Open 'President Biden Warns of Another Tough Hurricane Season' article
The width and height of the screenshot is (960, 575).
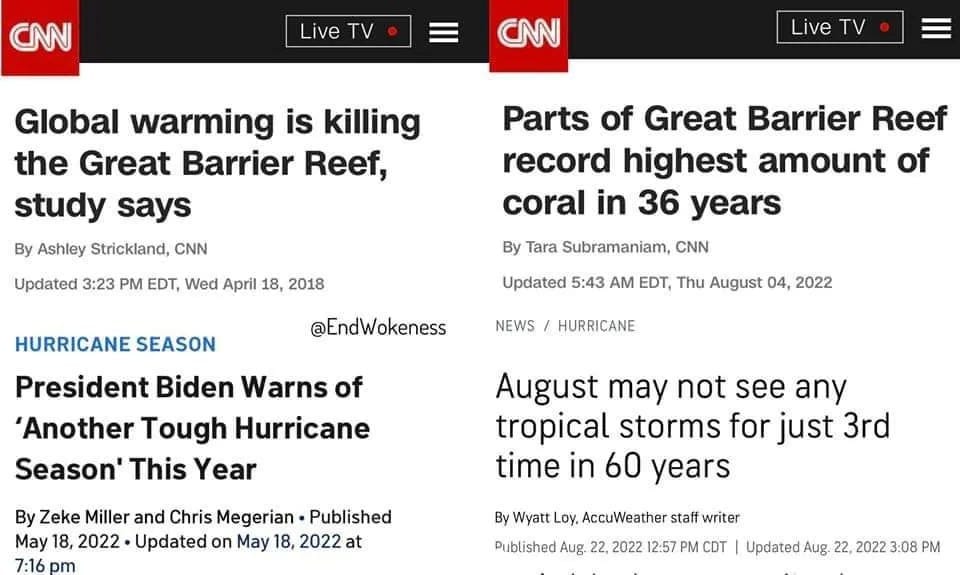click(x=192, y=428)
